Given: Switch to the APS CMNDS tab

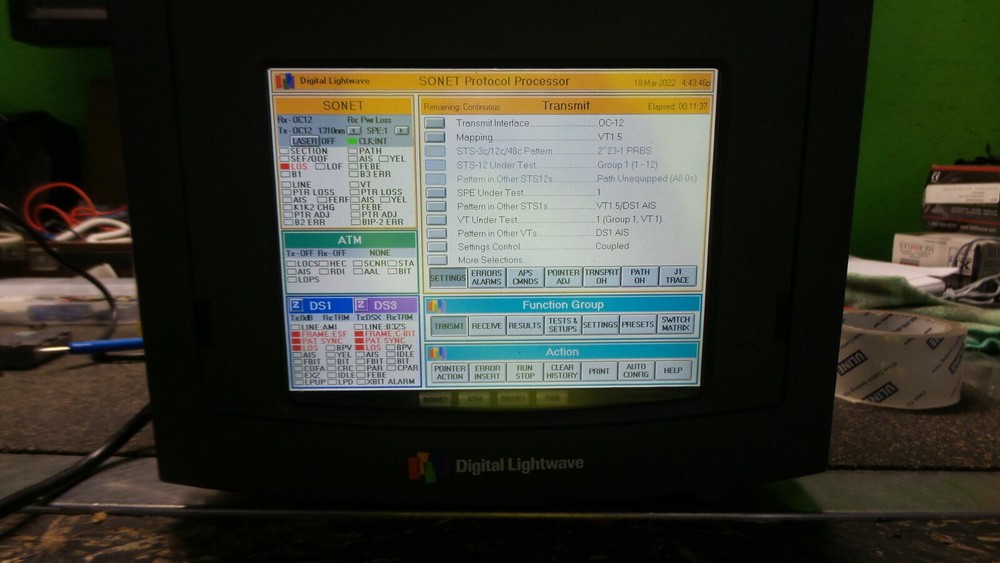Looking at the screenshot, I should click(x=525, y=277).
